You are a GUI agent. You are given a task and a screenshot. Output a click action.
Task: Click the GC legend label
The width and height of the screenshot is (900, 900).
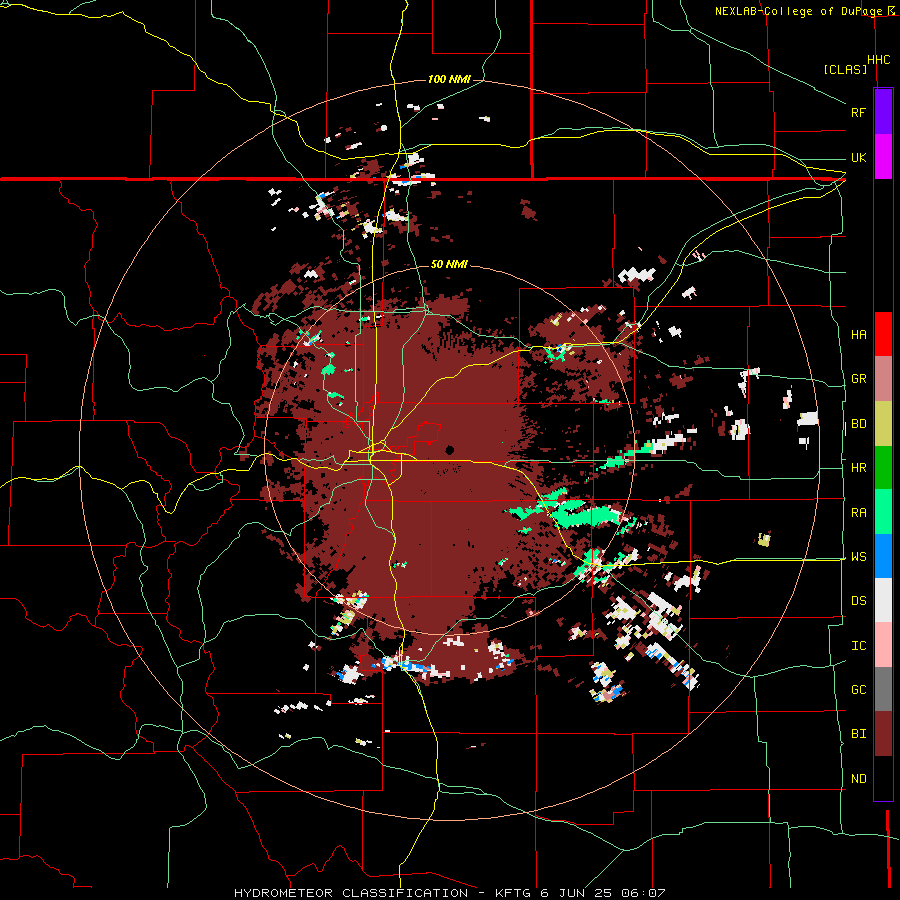click(858, 689)
